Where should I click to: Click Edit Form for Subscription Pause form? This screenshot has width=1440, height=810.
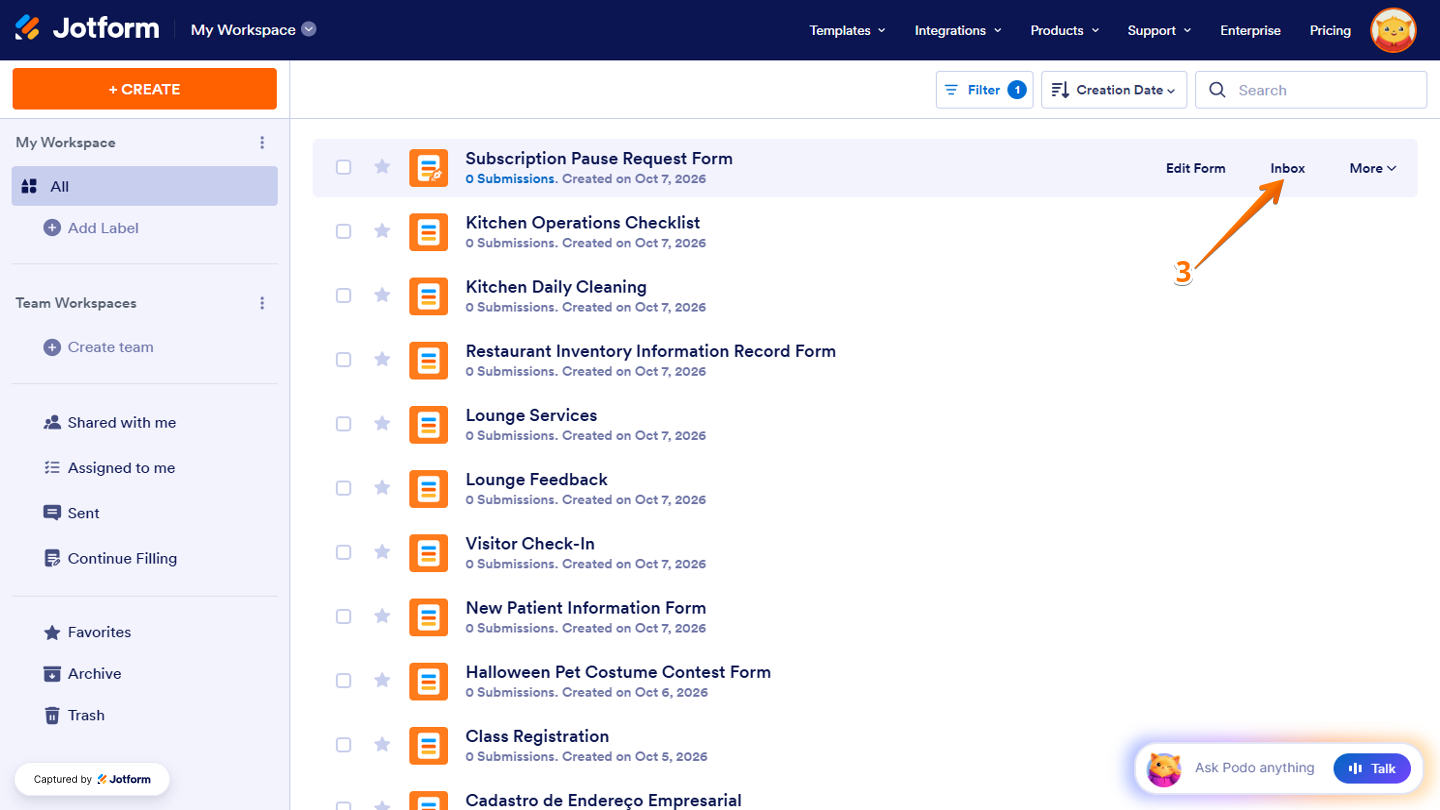click(x=1196, y=168)
